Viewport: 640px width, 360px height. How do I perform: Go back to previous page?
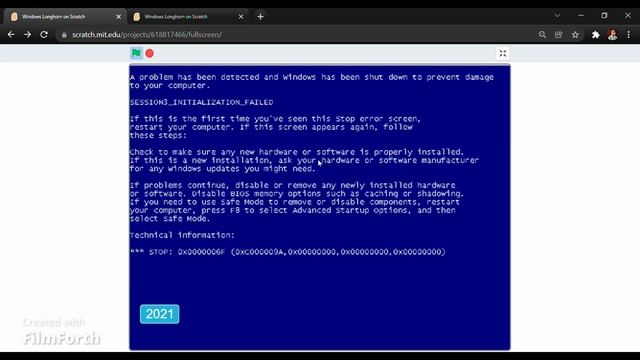tap(11, 35)
